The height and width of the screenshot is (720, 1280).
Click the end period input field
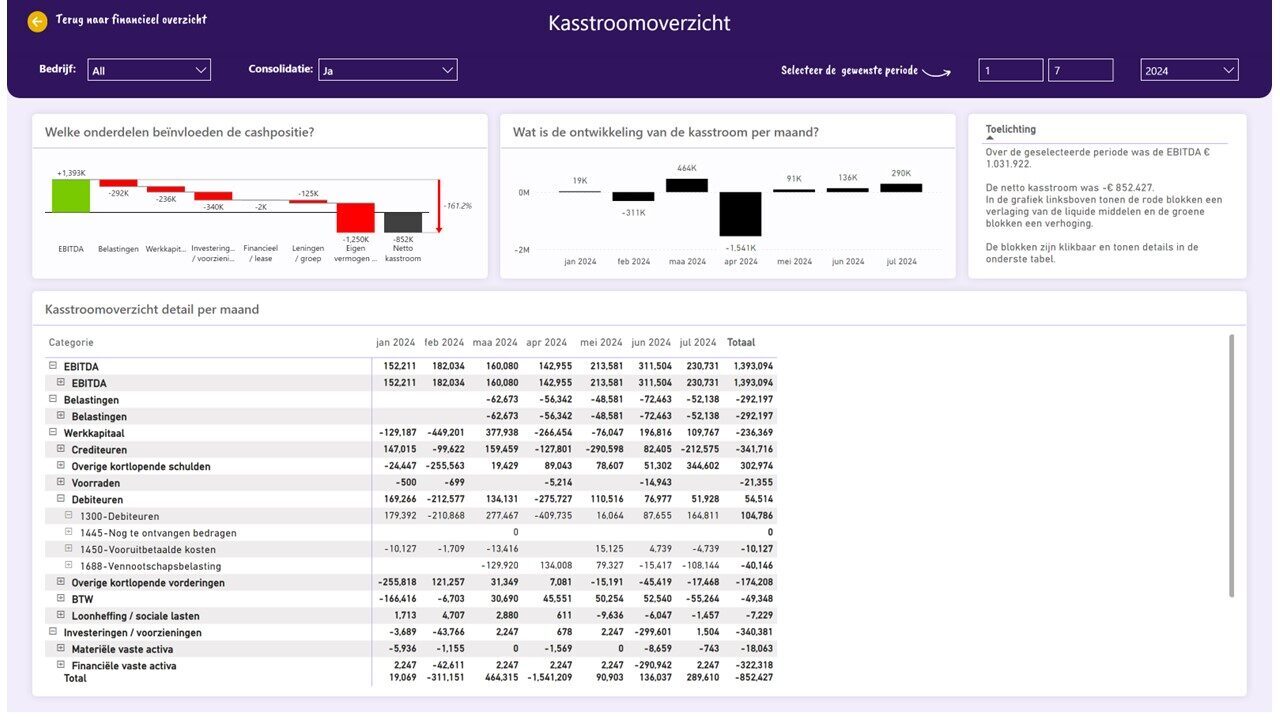(x=1081, y=70)
